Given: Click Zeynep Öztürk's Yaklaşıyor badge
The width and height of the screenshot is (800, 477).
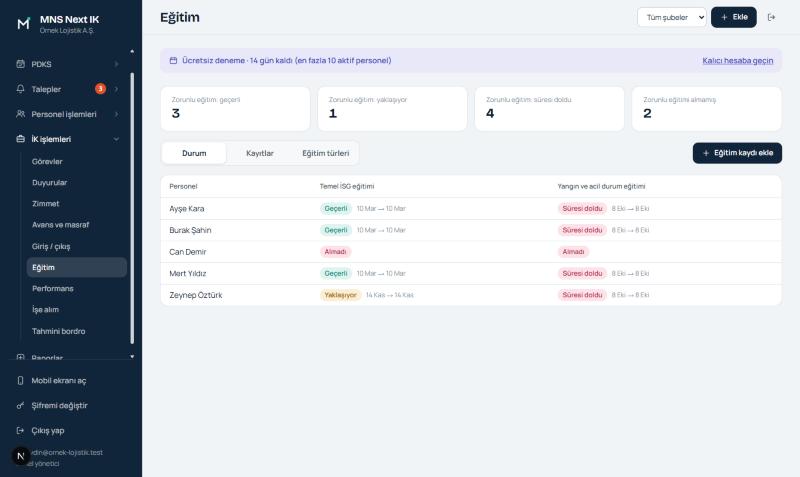Looking at the screenshot, I should point(340,295).
